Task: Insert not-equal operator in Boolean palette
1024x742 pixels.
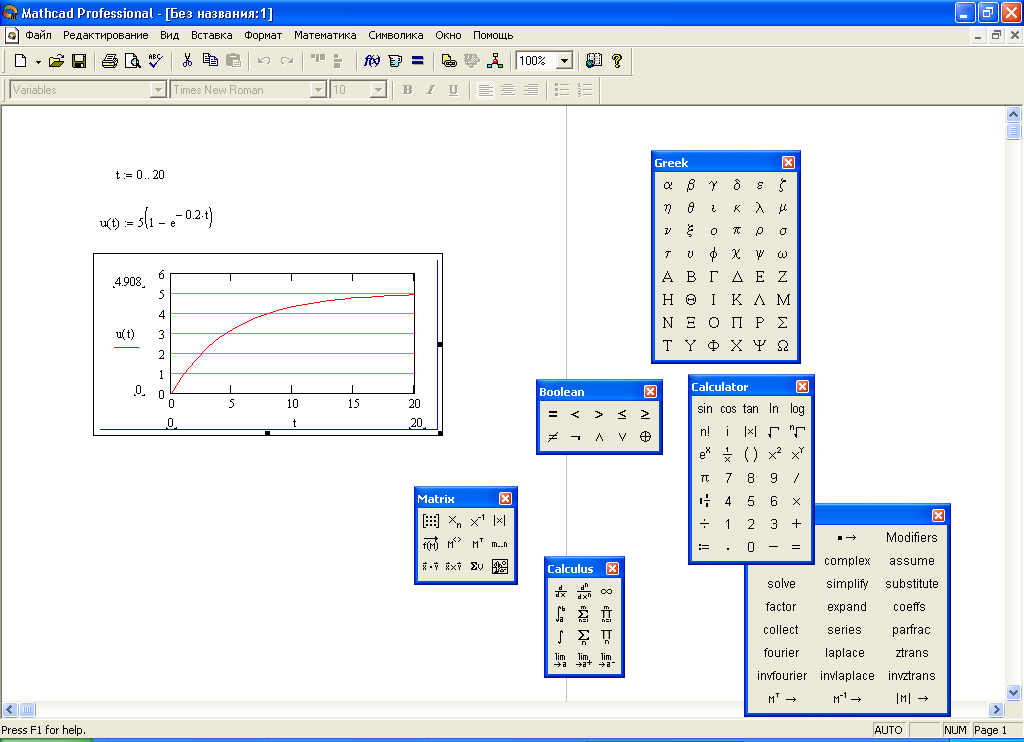Action: pos(552,437)
